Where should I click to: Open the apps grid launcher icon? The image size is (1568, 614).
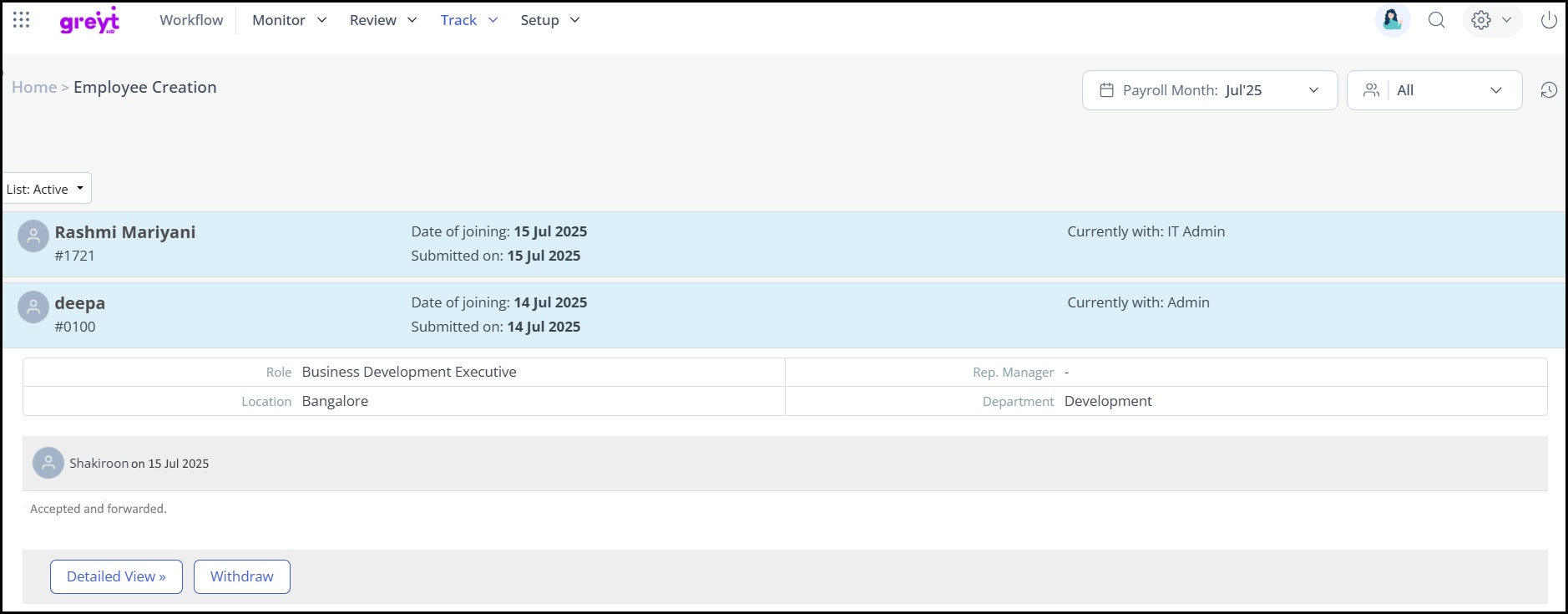coord(22,20)
